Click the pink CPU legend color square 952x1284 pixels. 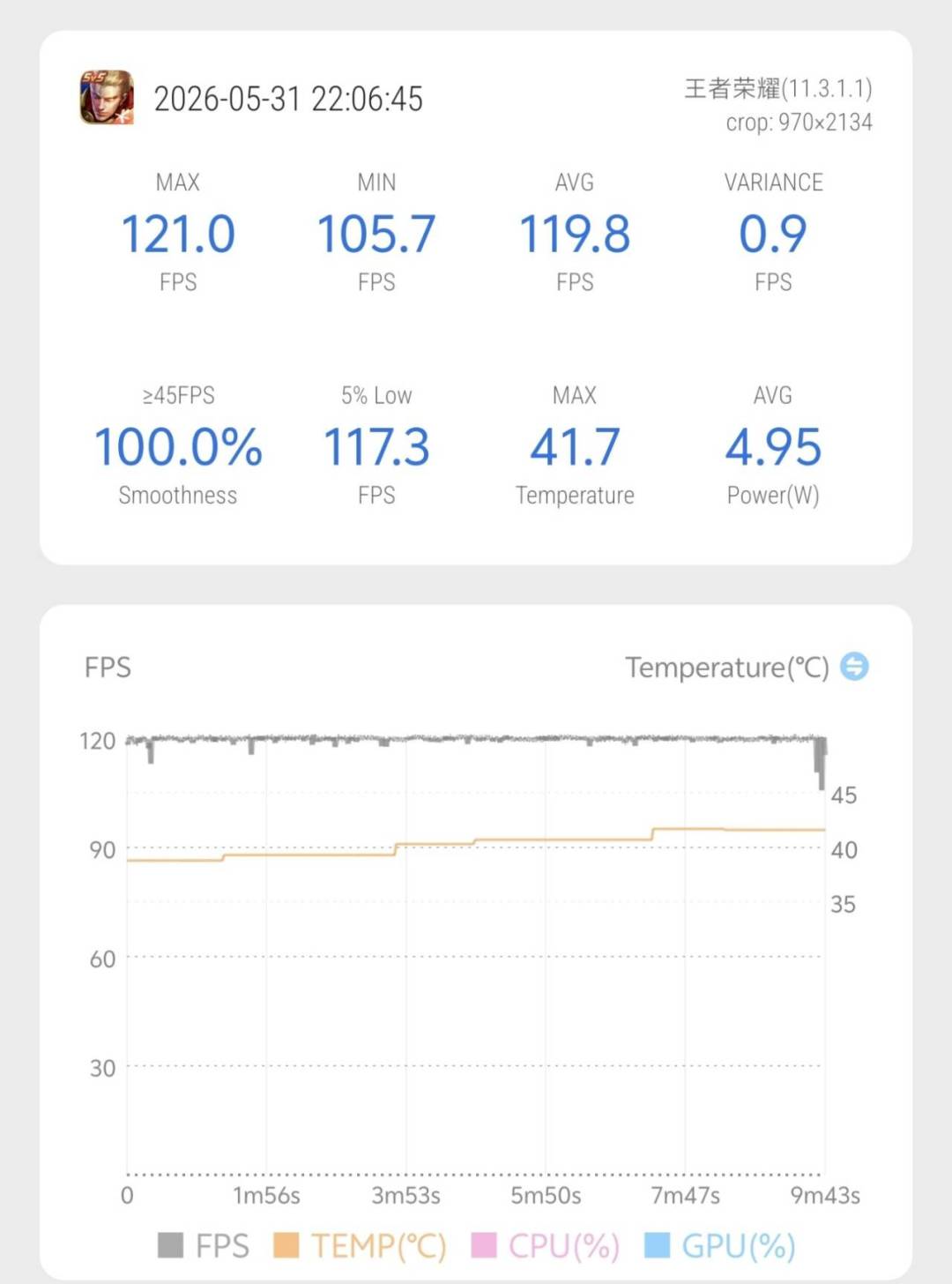tap(484, 1245)
